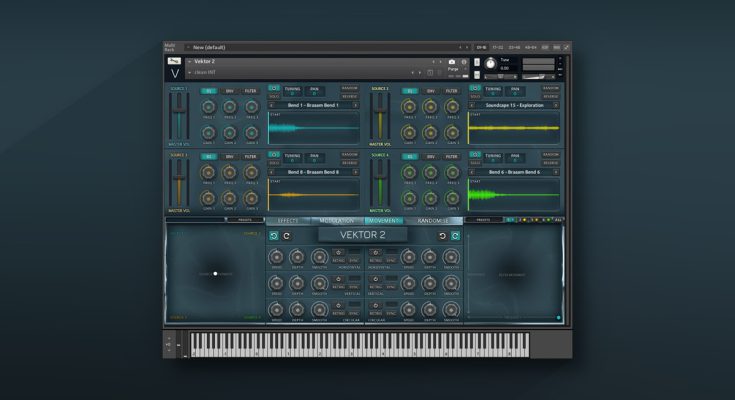The image size is (735, 400).
Task: Click Source 1 Master Vol fader
Action: pos(179,110)
